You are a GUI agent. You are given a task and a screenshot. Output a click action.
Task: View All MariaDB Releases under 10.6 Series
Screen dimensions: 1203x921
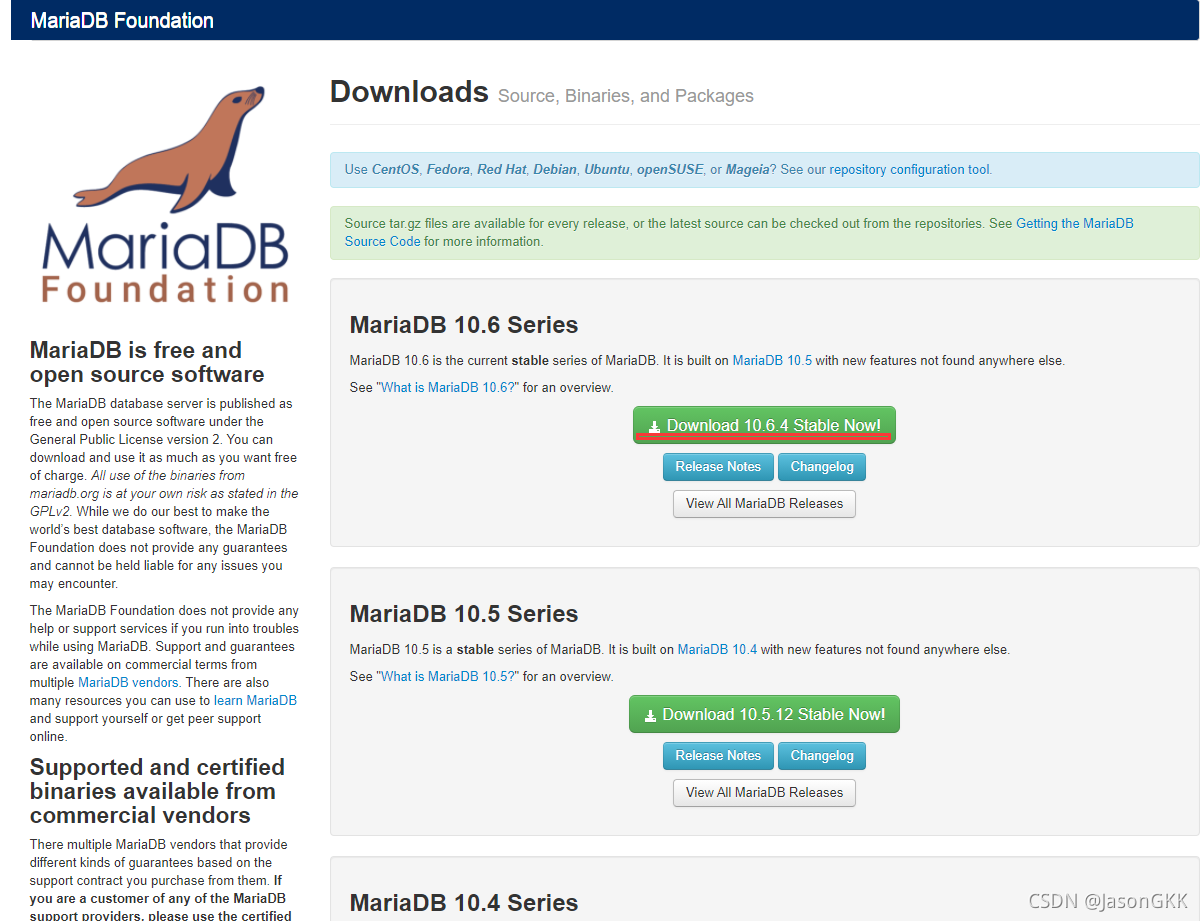pos(764,504)
